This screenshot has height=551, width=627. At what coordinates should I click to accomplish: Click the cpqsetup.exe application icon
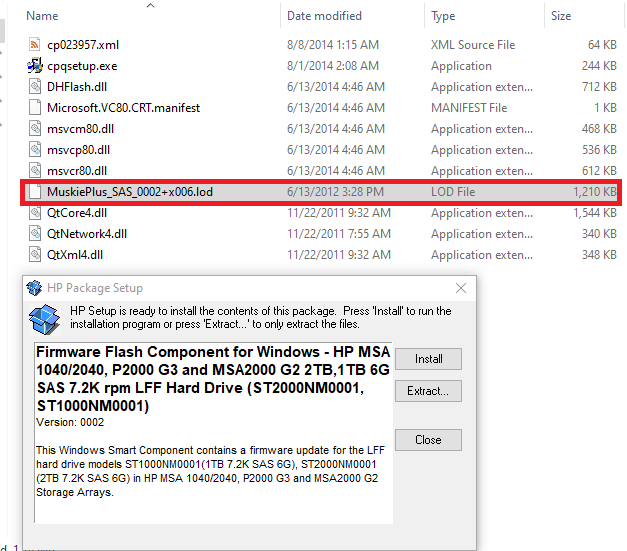coord(35,66)
